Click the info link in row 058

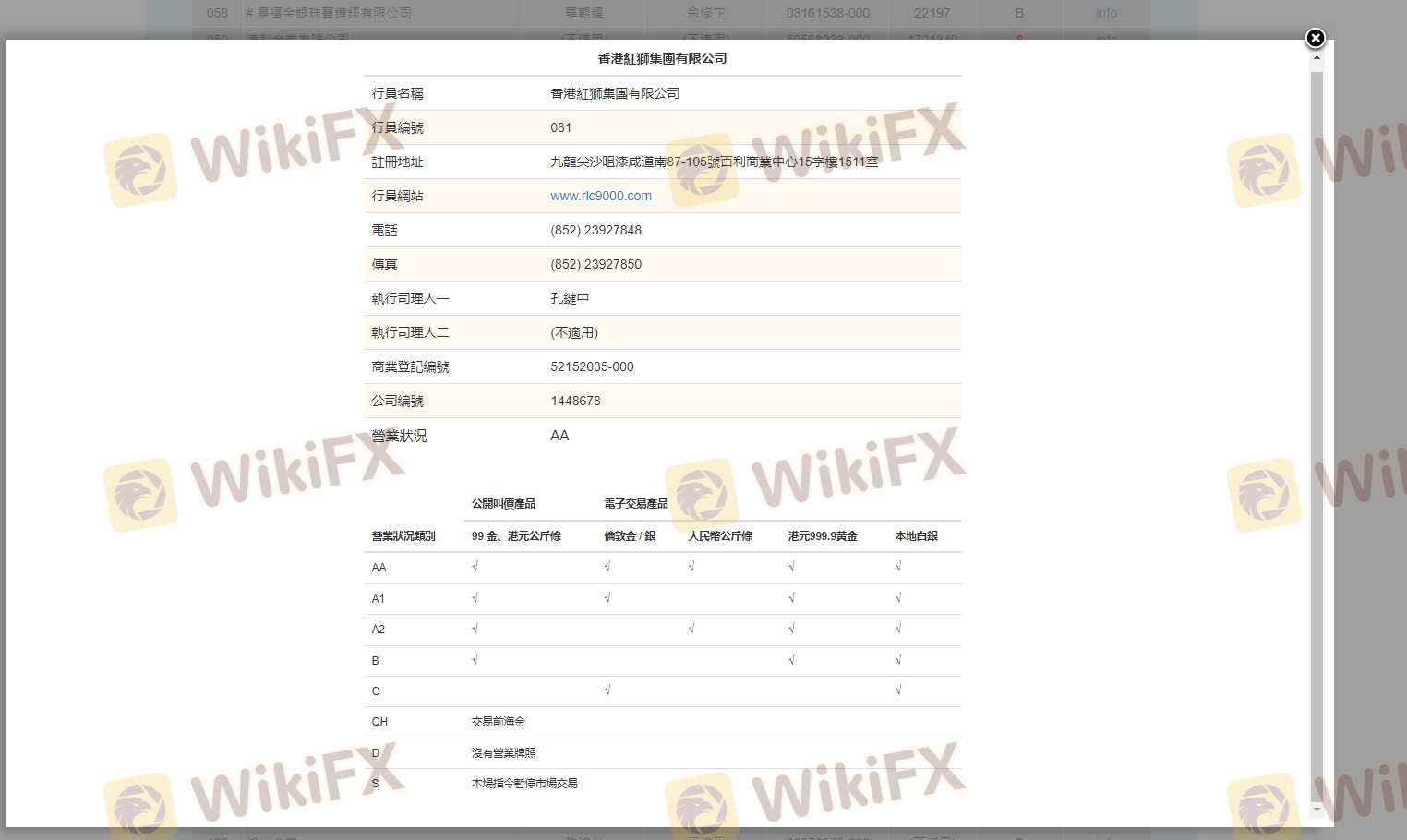click(x=1106, y=13)
